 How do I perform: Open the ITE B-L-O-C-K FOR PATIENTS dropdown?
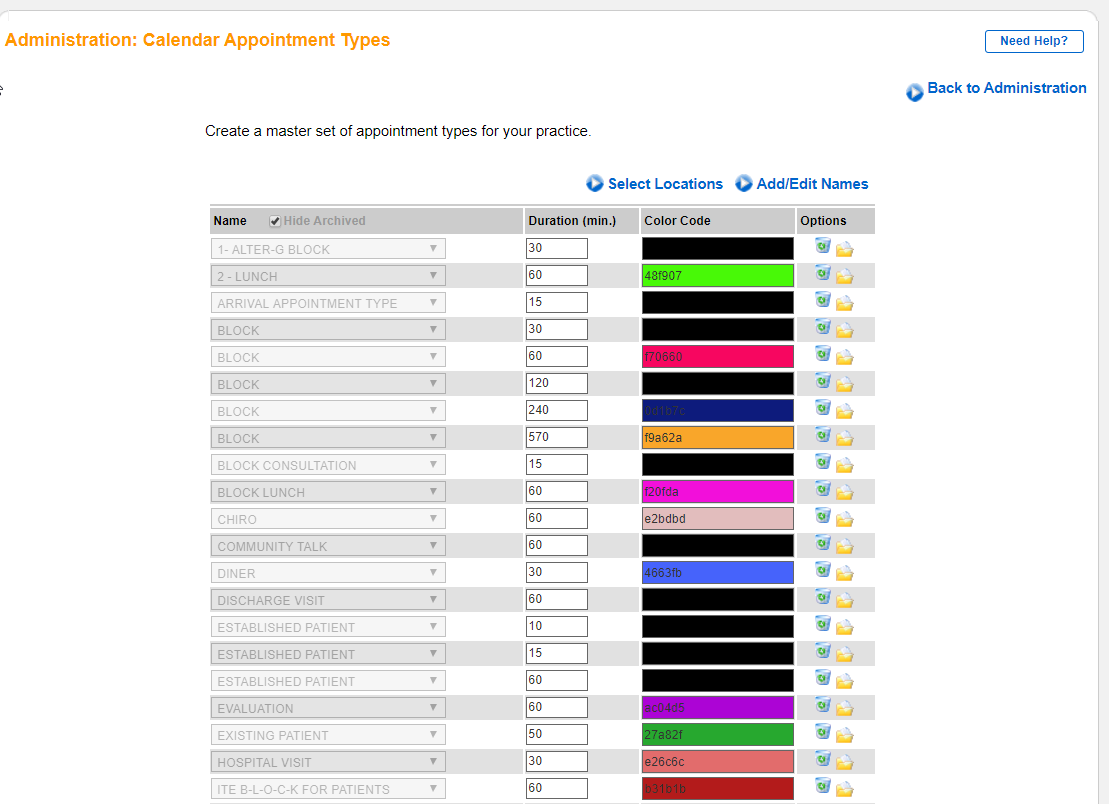(328, 789)
